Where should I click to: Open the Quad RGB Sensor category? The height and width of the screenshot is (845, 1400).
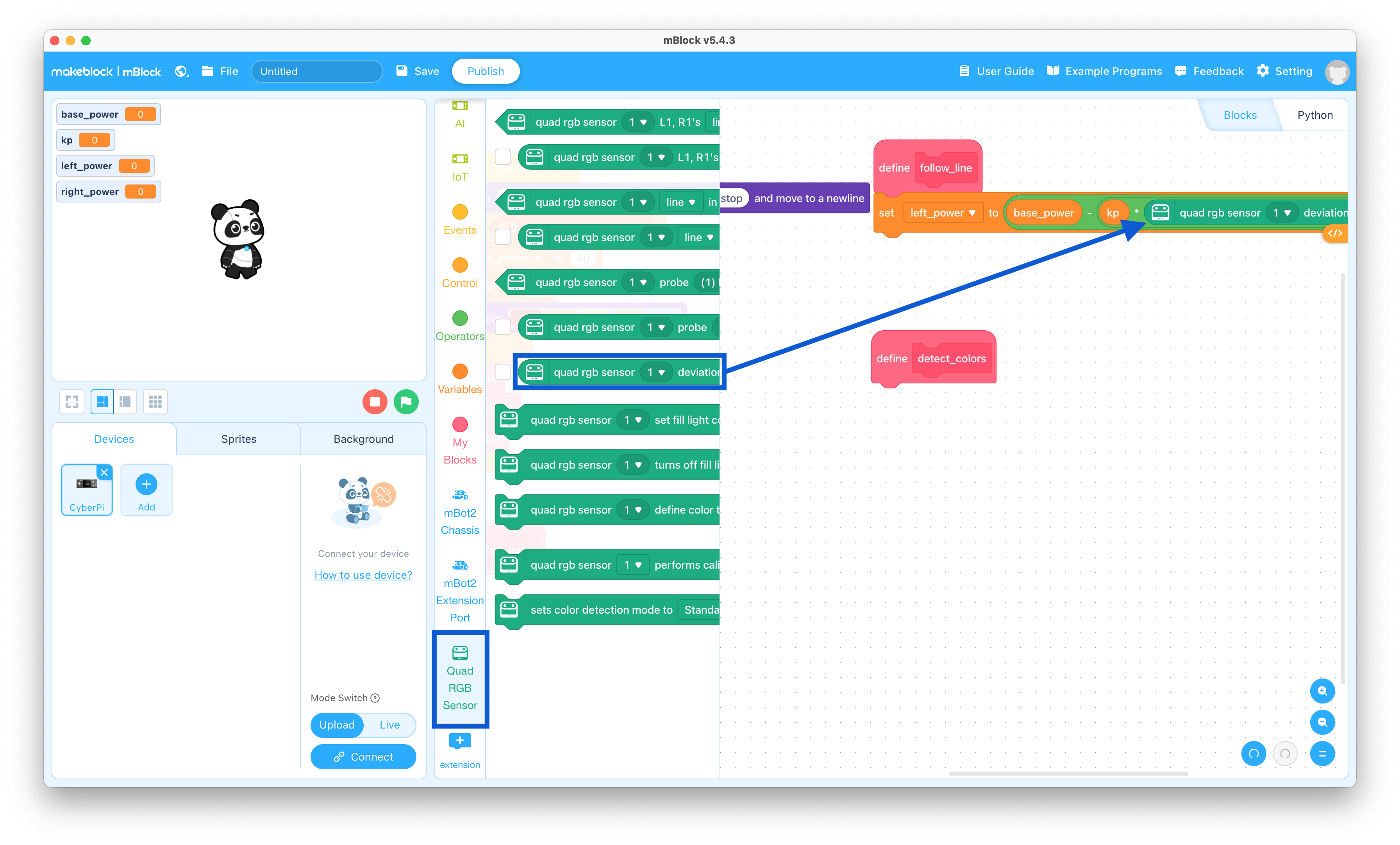[460, 679]
